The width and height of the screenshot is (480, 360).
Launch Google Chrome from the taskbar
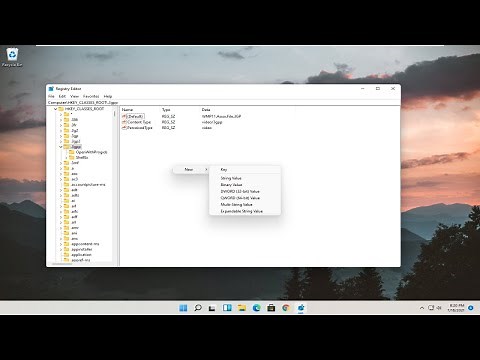click(286, 308)
